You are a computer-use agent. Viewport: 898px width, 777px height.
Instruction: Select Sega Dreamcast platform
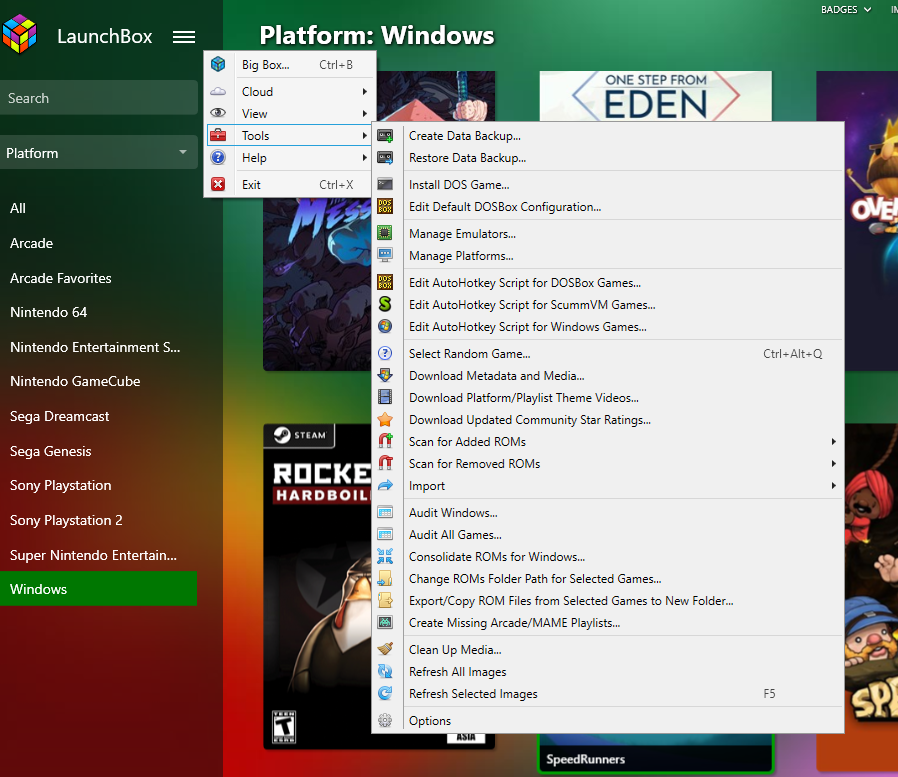pos(99,416)
